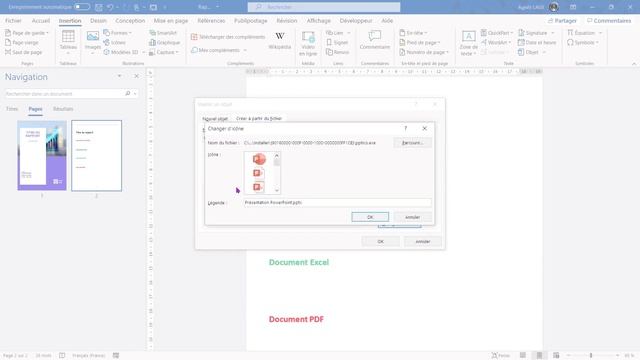Click OK in the Insérer un objet dialog

coord(380,241)
